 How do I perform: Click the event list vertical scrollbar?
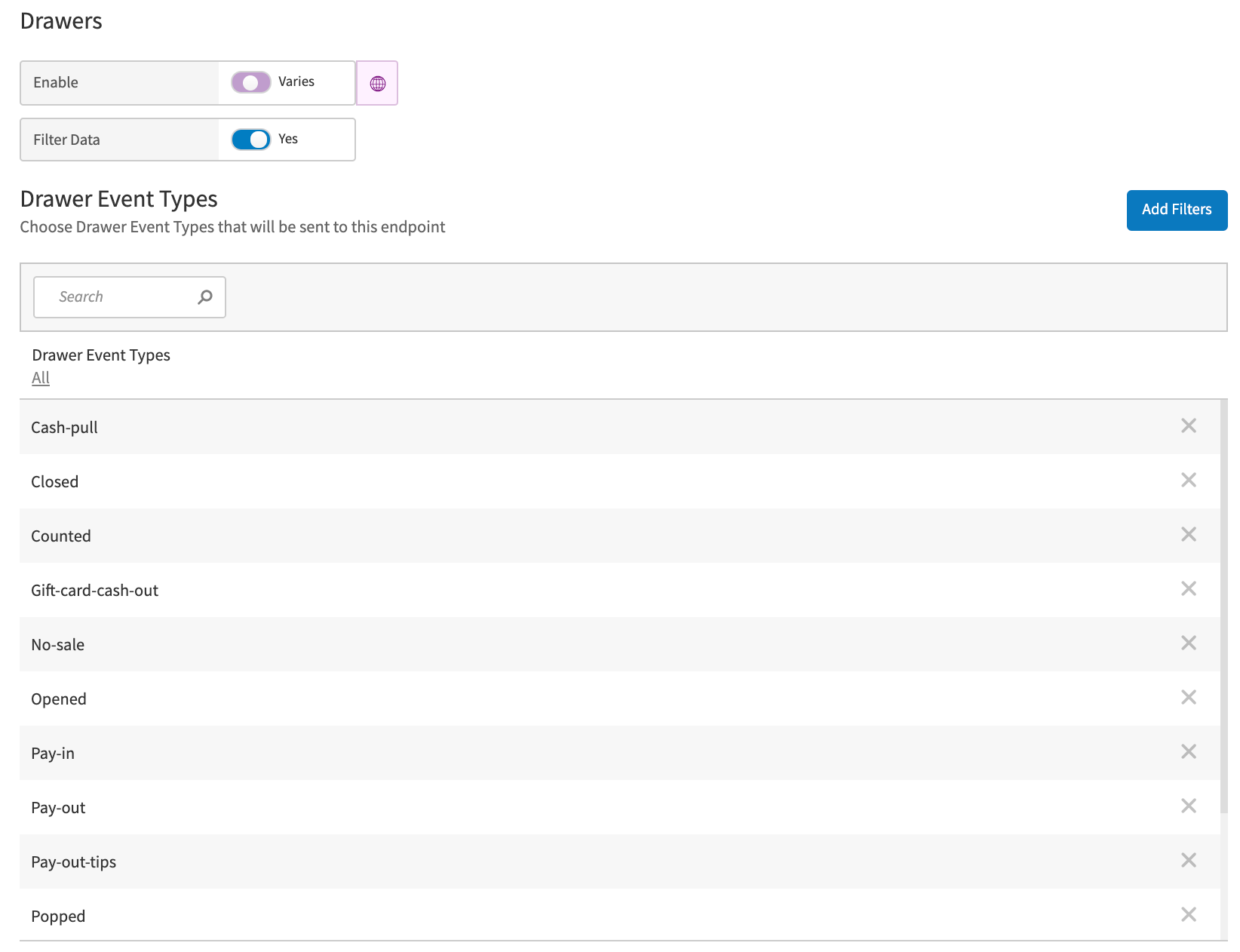coord(1223,603)
